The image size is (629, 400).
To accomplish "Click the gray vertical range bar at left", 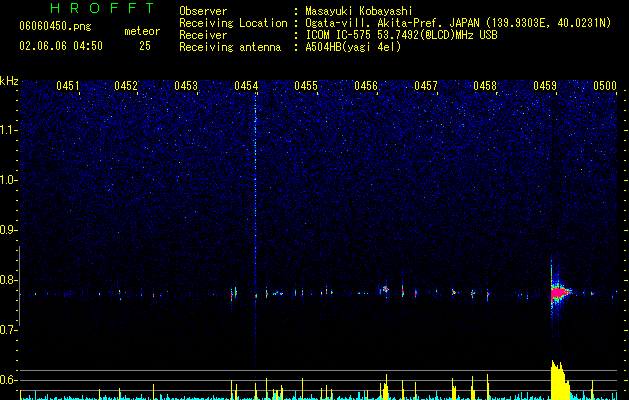I will click(x=20, y=286).
